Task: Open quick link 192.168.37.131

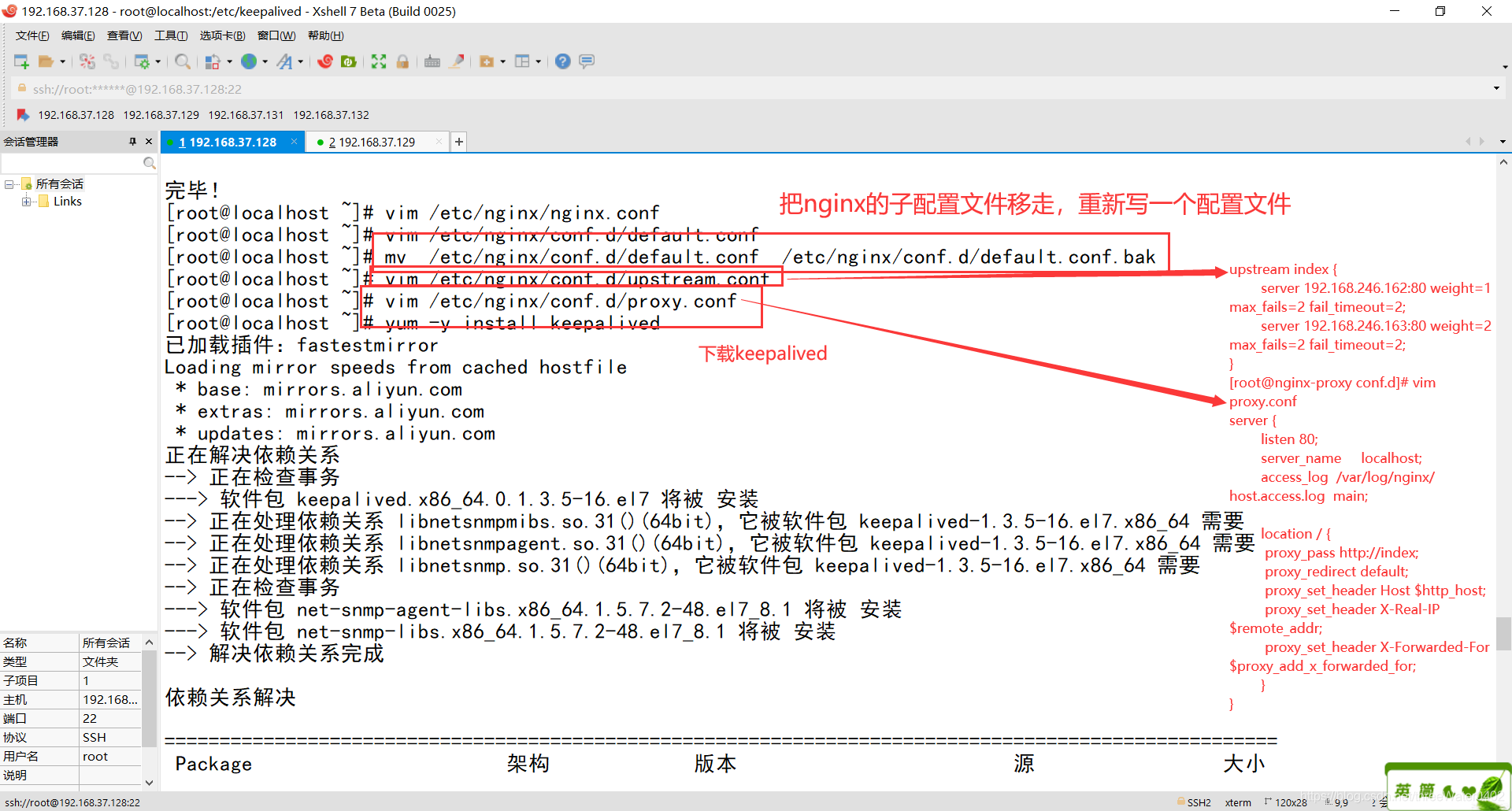Action: (246, 115)
